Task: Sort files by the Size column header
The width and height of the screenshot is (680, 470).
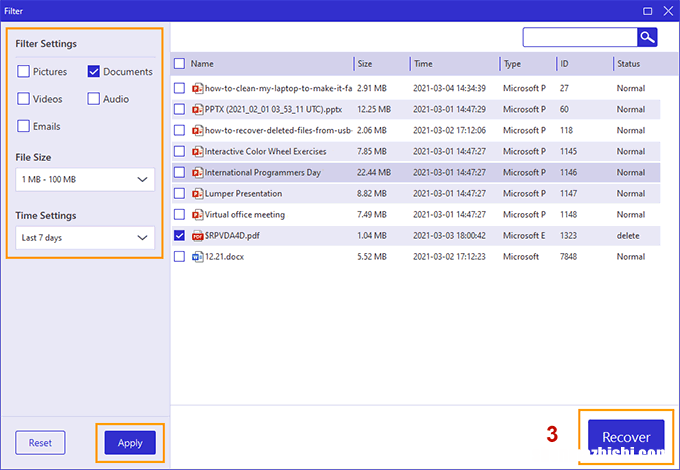Action: coord(365,64)
